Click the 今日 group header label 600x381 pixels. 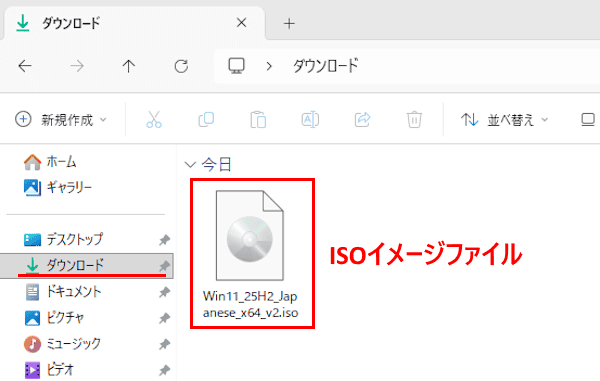click(x=217, y=164)
